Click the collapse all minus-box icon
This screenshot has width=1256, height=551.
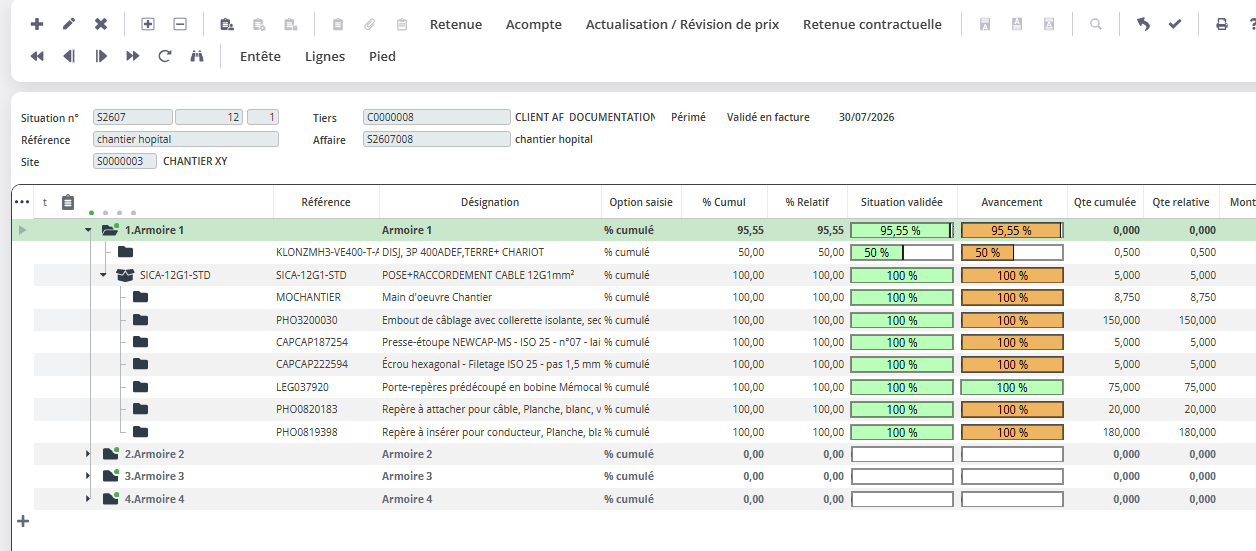click(180, 24)
